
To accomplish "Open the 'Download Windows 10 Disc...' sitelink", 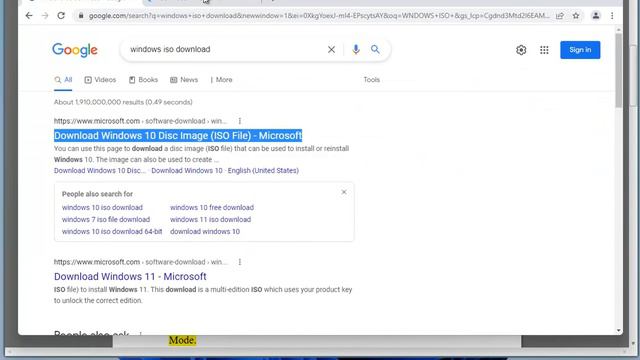I will 100,171.
